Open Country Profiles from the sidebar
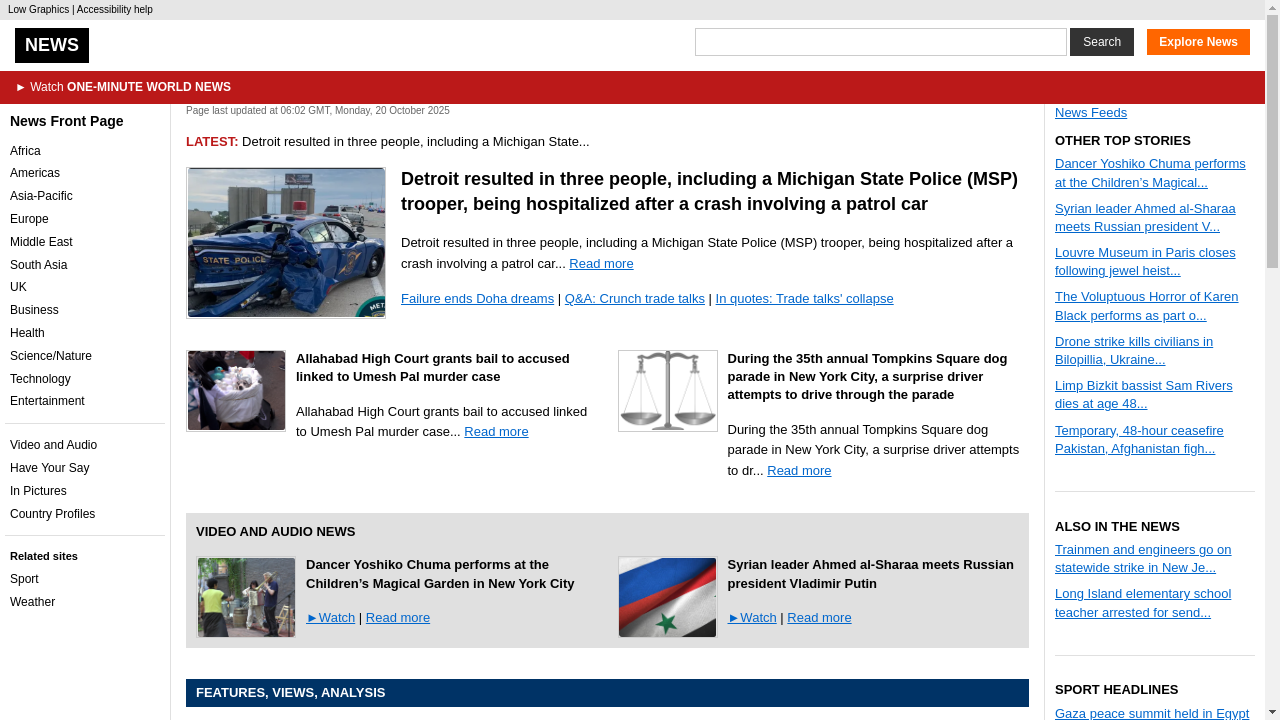 (52, 514)
